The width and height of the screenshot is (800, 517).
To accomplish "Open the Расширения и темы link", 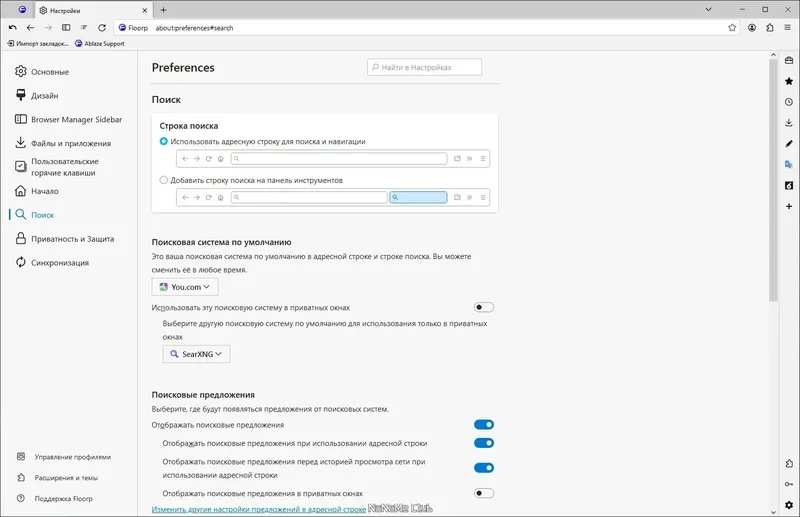I will click(65, 477).
